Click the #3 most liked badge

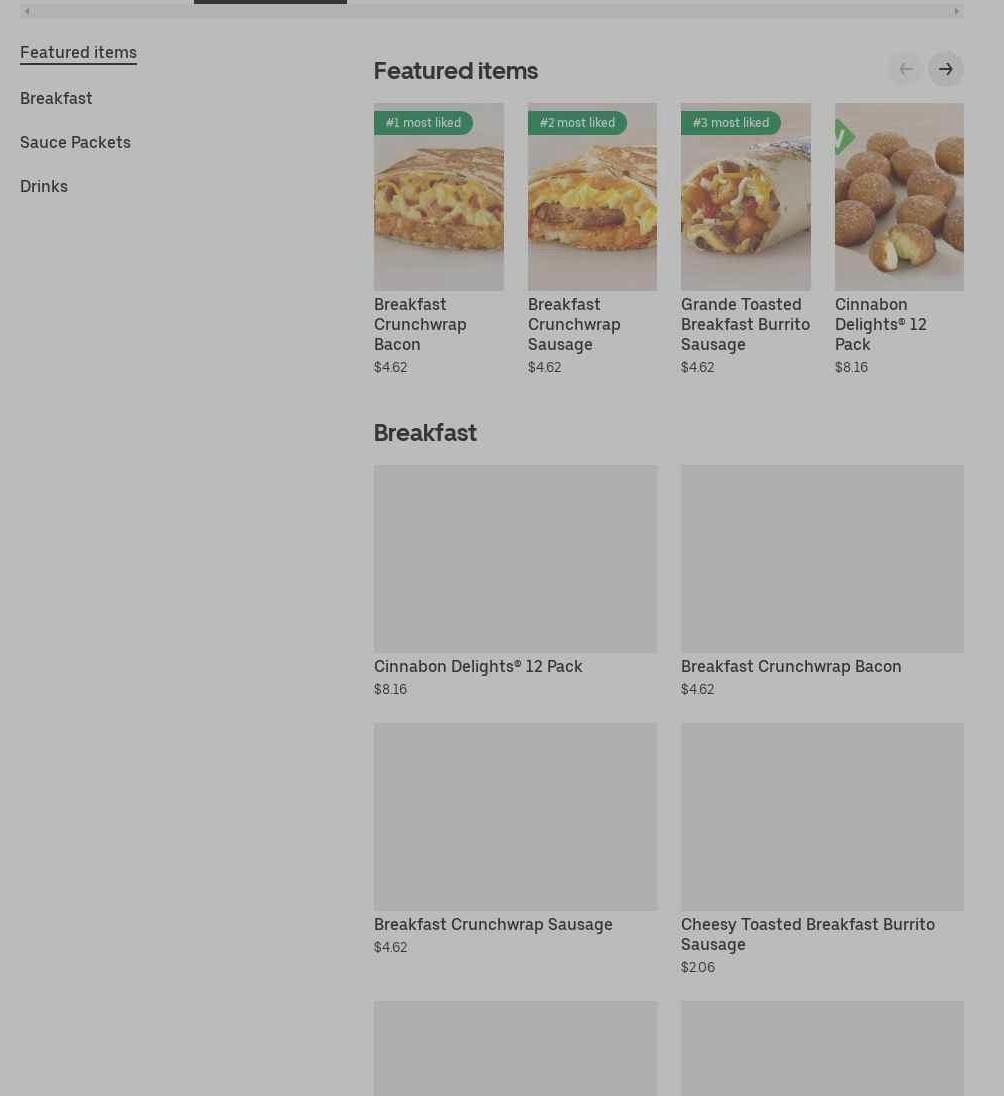[731, 123]
